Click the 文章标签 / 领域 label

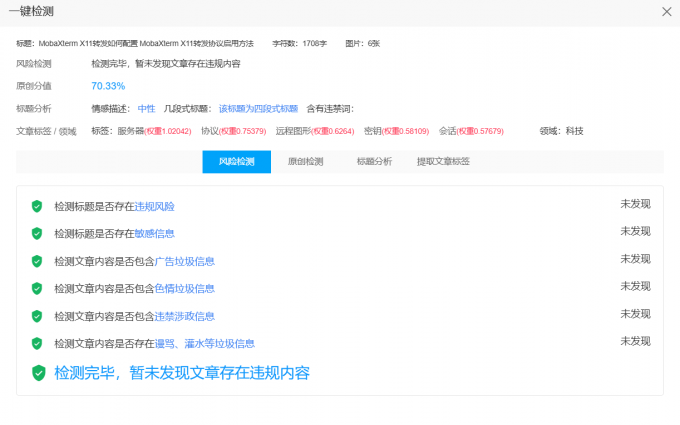click(46, 131)
